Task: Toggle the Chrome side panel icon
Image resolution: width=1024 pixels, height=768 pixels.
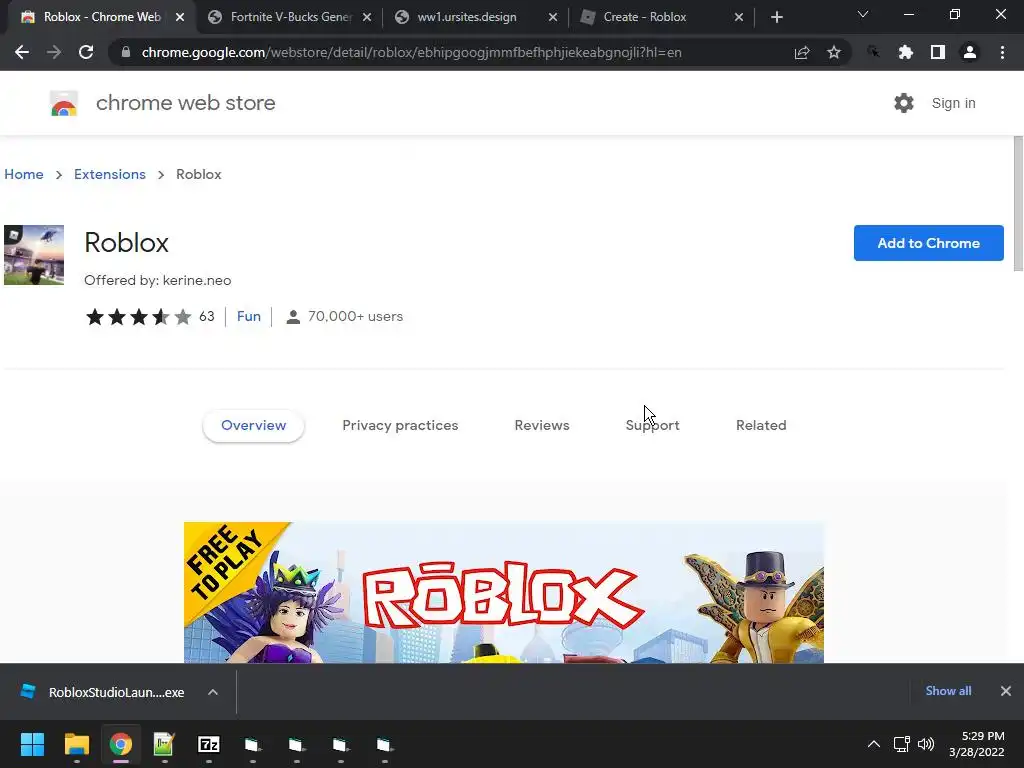Action: (938, 52)
